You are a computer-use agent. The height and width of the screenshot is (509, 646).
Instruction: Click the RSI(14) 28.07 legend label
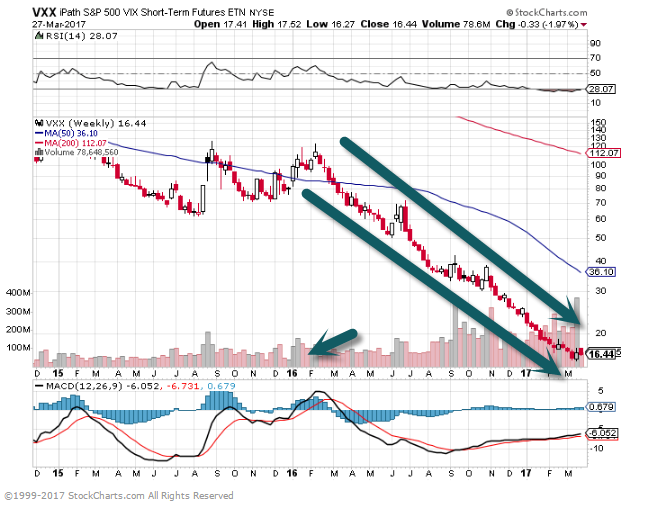[82, 36]
